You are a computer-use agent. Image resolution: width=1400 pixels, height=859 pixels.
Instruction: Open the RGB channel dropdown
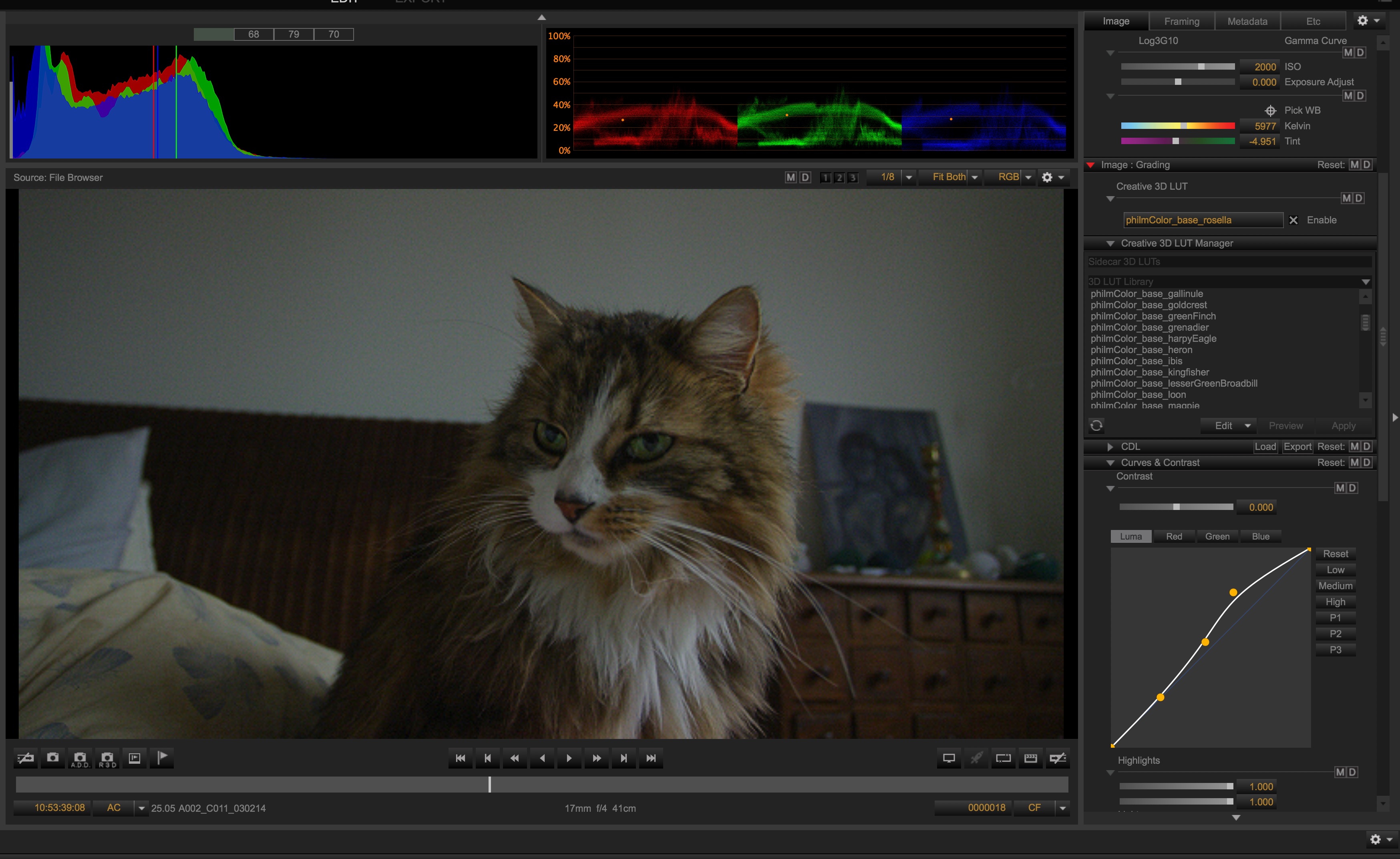pyautogui.click(x=1028, y=177)
